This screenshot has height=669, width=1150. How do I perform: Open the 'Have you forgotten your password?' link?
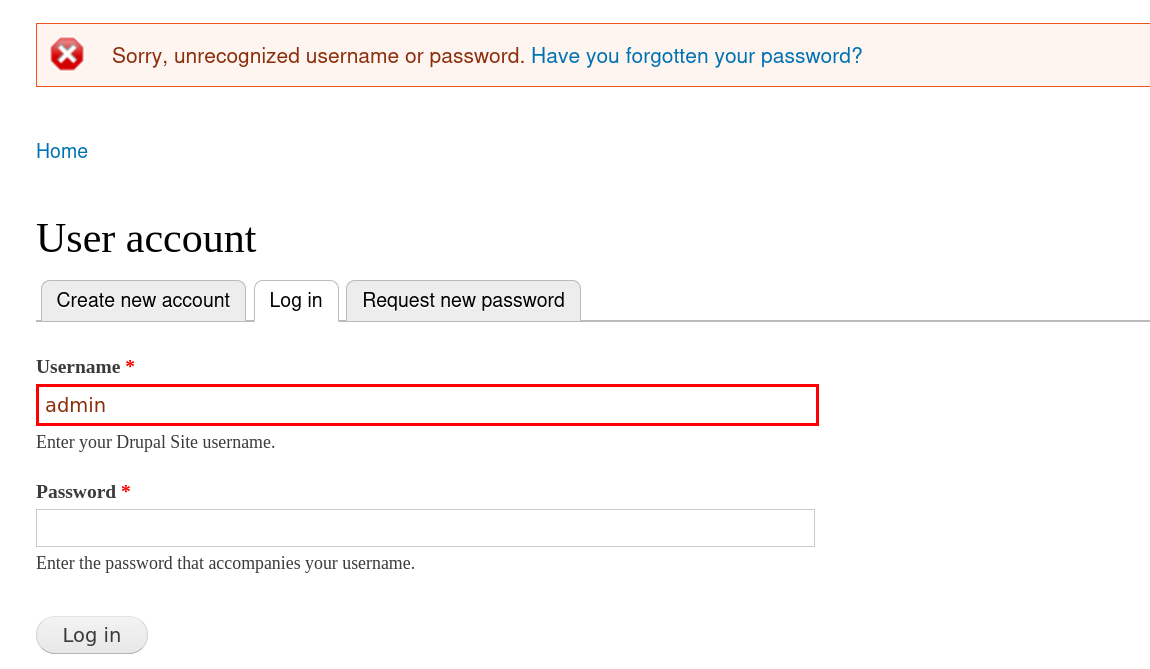(x=696, y=56)
